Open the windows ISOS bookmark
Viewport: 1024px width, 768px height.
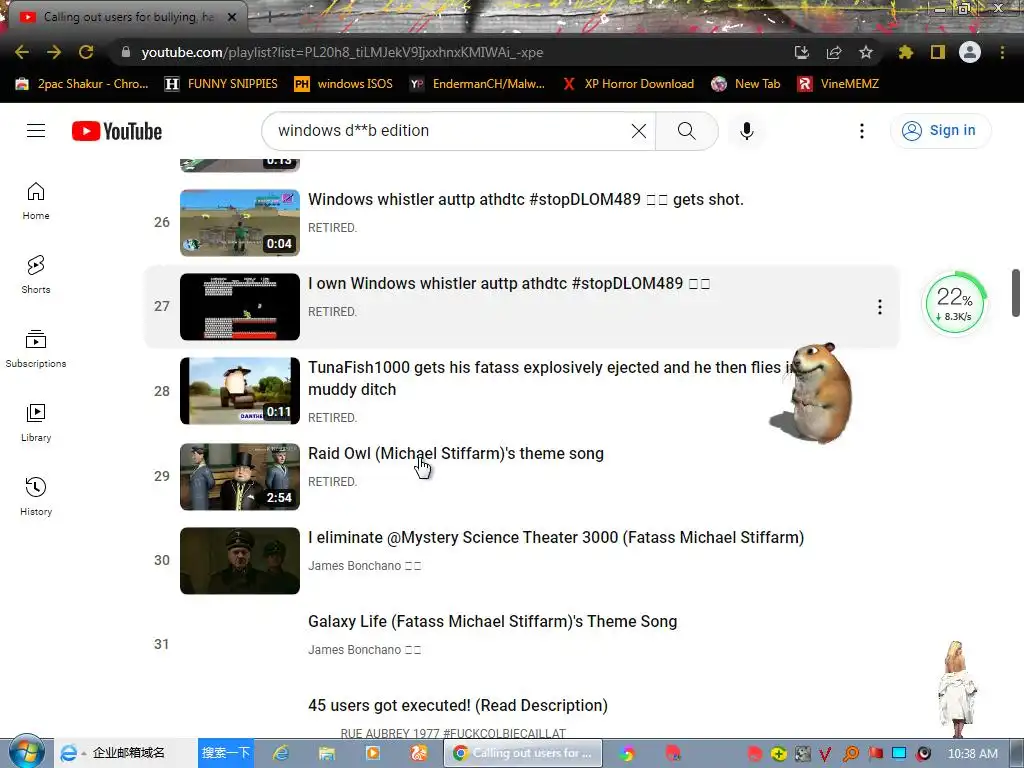[344, 84]
